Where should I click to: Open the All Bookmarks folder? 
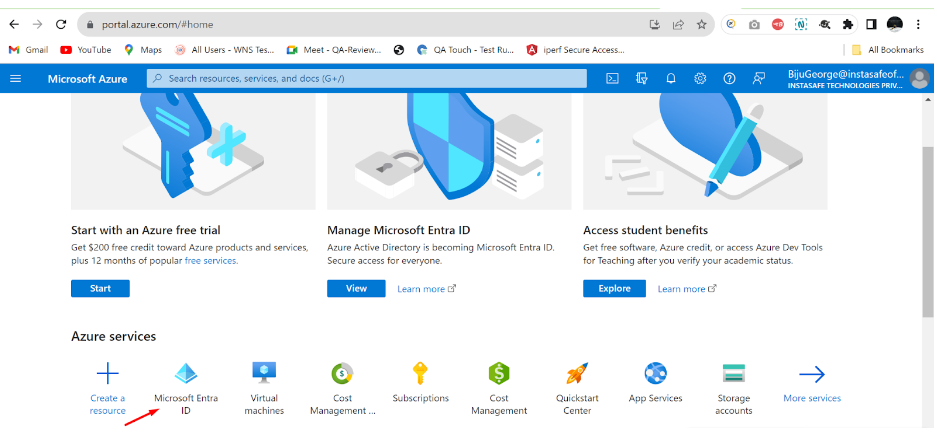tap(889, 50)
